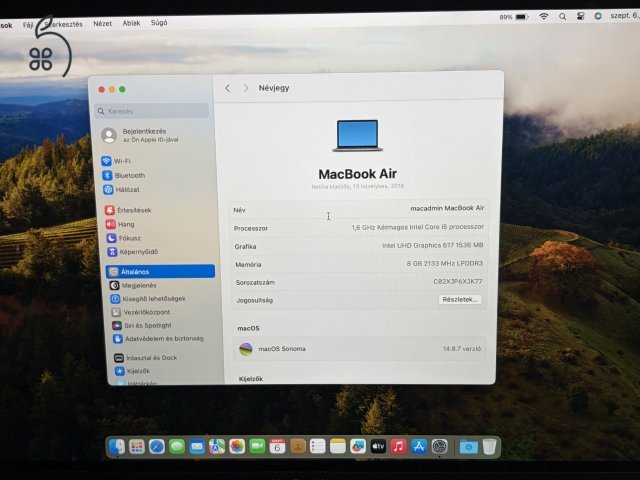Viewport: 640px width, 480px height.
Task: Open Kijelzők display settings in sidebar
Action: point(133,371)
